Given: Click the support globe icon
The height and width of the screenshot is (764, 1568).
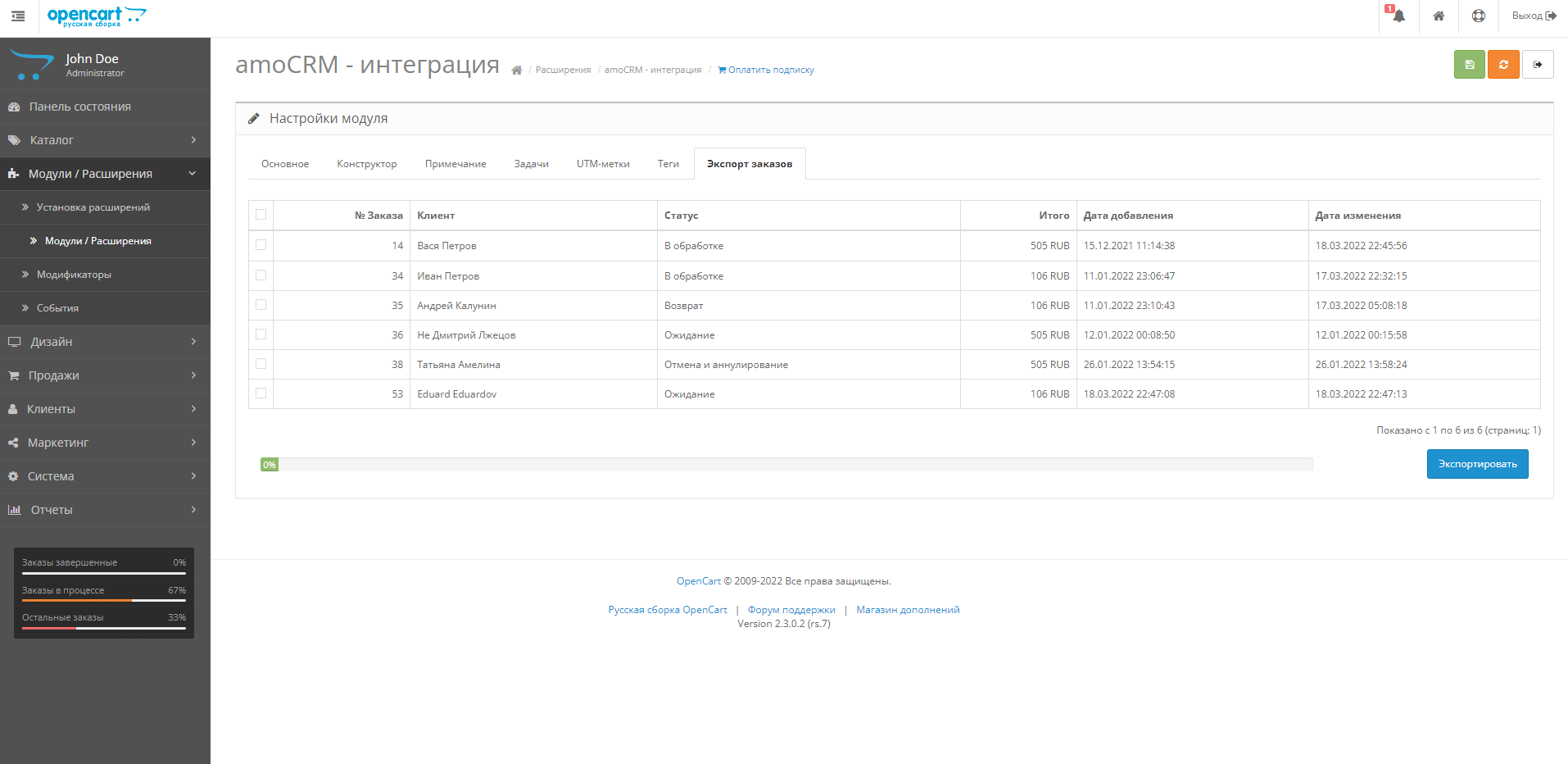Looking at the screenshot, I should 1478,16.
